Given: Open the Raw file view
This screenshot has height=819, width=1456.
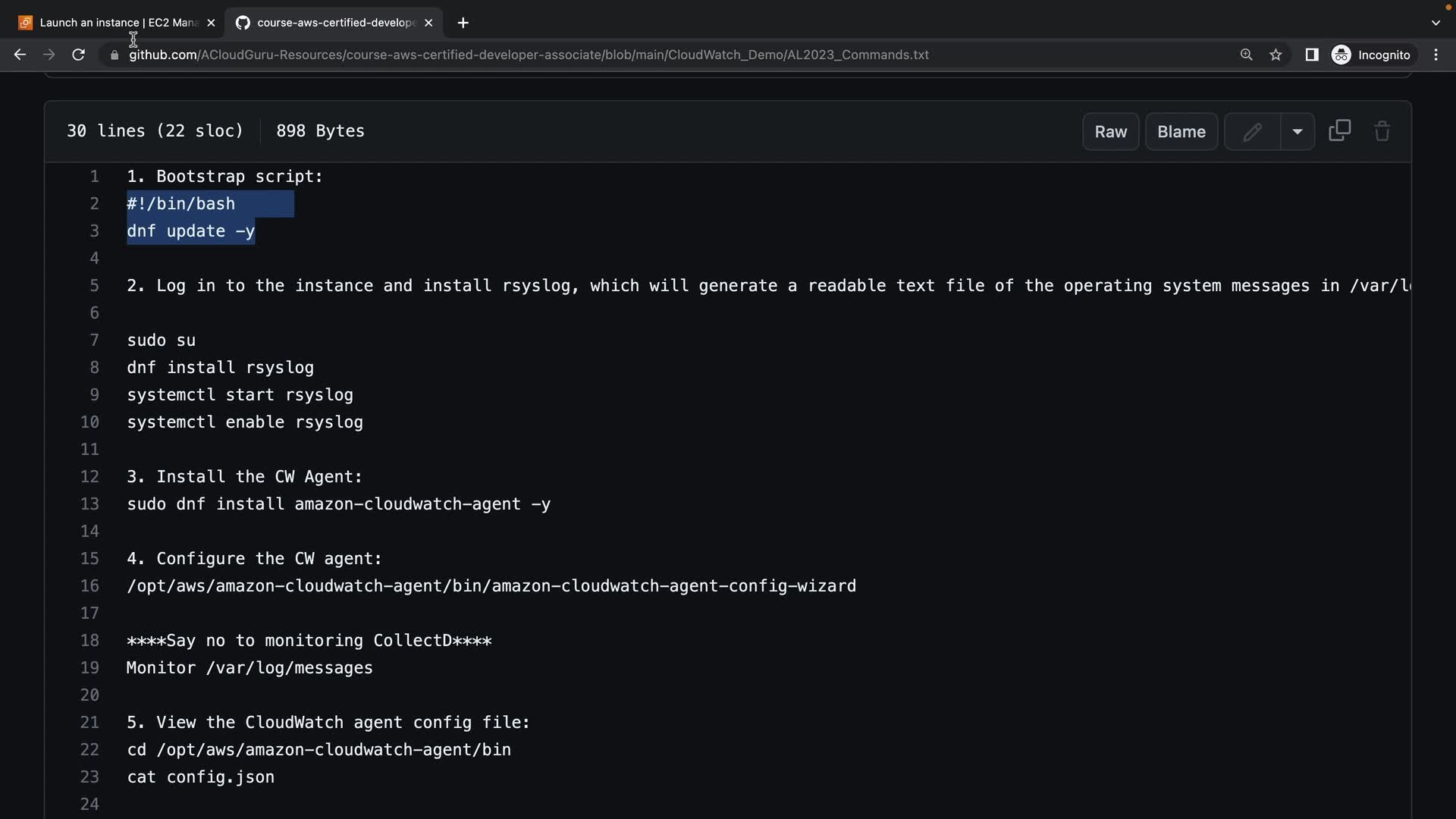Looking at the screenshot, I should tap(1110, 132).
